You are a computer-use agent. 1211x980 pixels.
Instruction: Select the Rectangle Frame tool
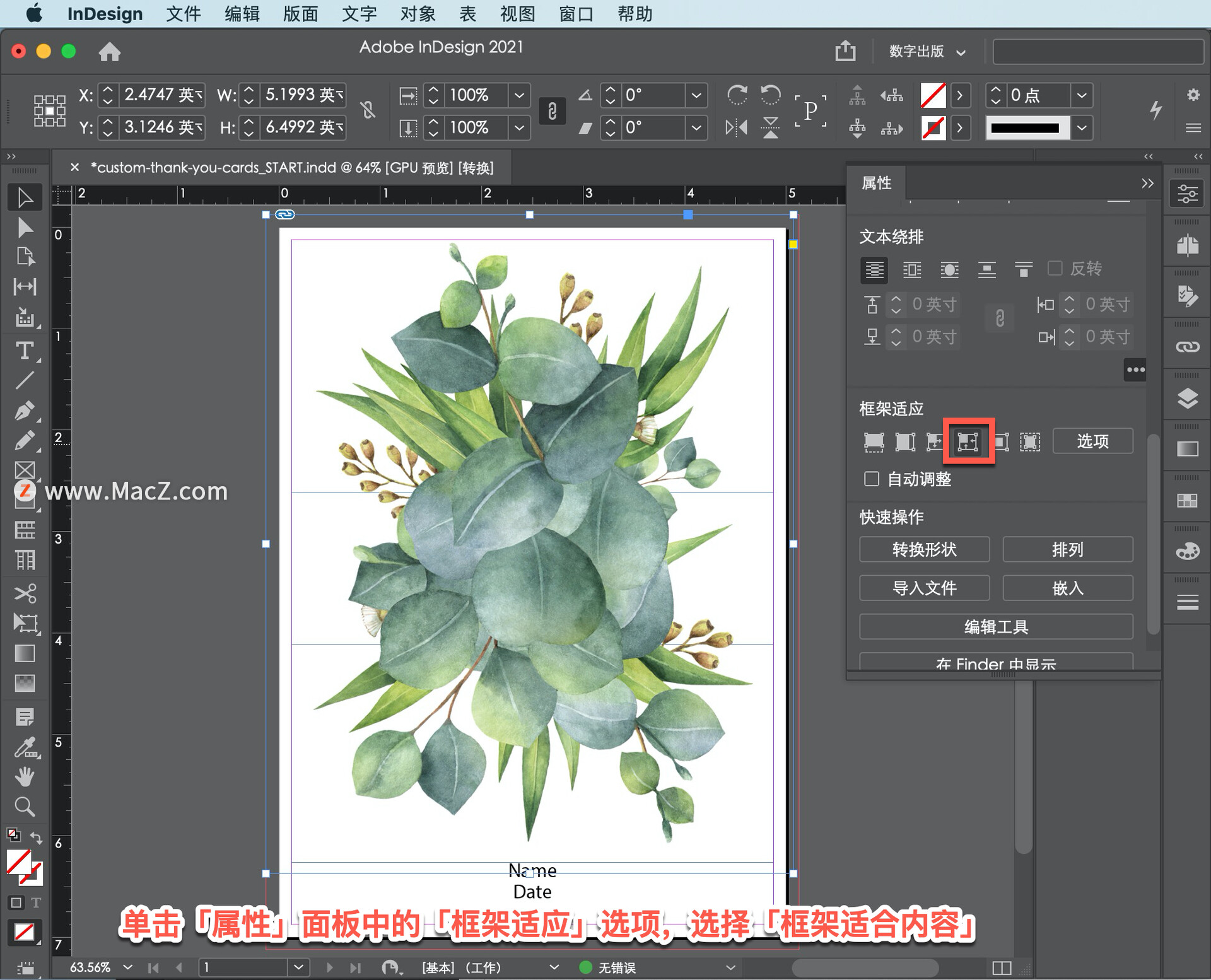[x=25, y=470]
